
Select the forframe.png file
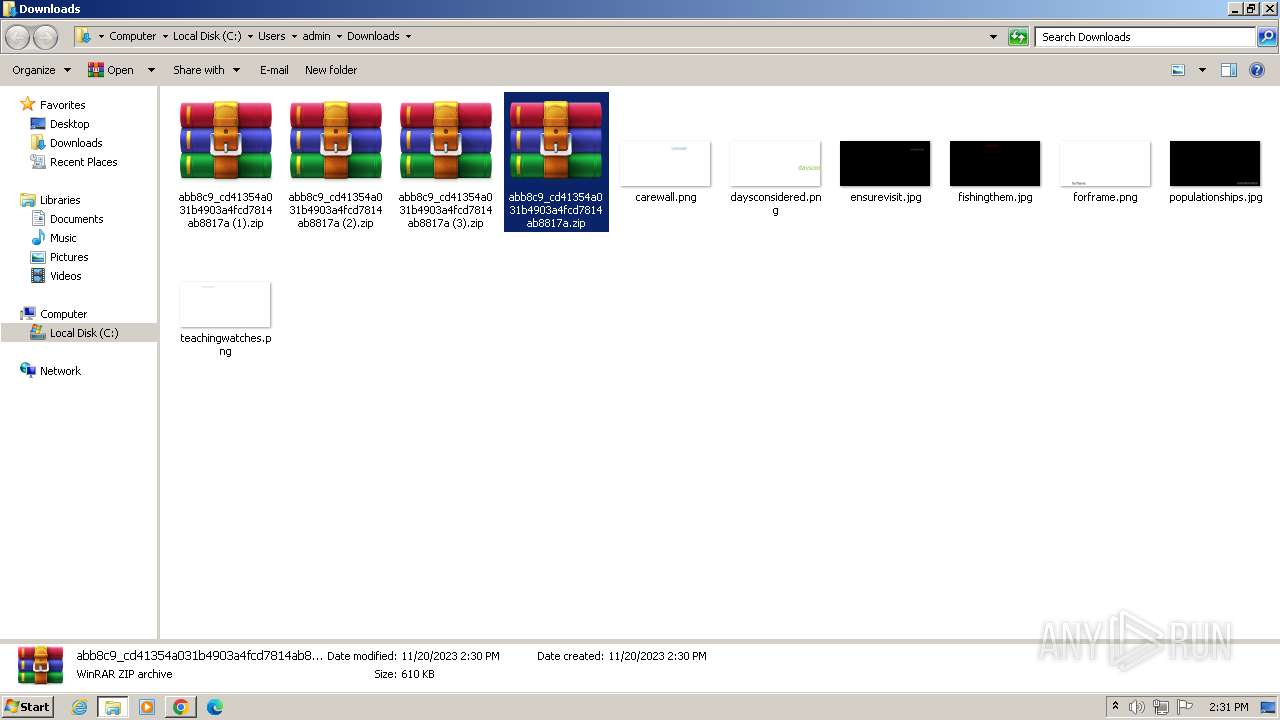[x=1106, y=170]
